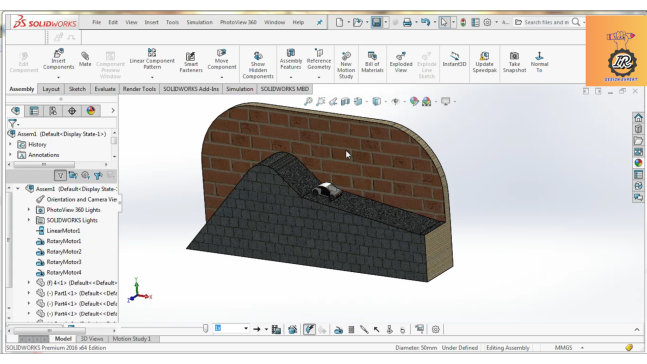Image resolution: width=647 pixels, height=364 pixels.
Task: Open DimXpertManager tab icon
Action: (x=72, y=111)
